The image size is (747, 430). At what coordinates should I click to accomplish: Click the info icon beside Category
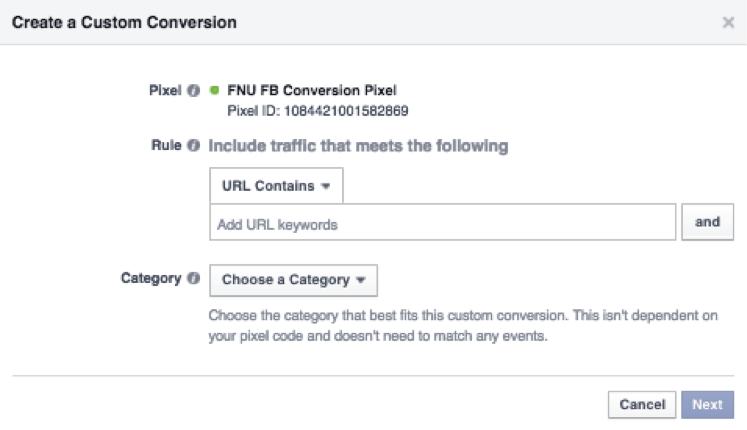click(x=193, y=278)
